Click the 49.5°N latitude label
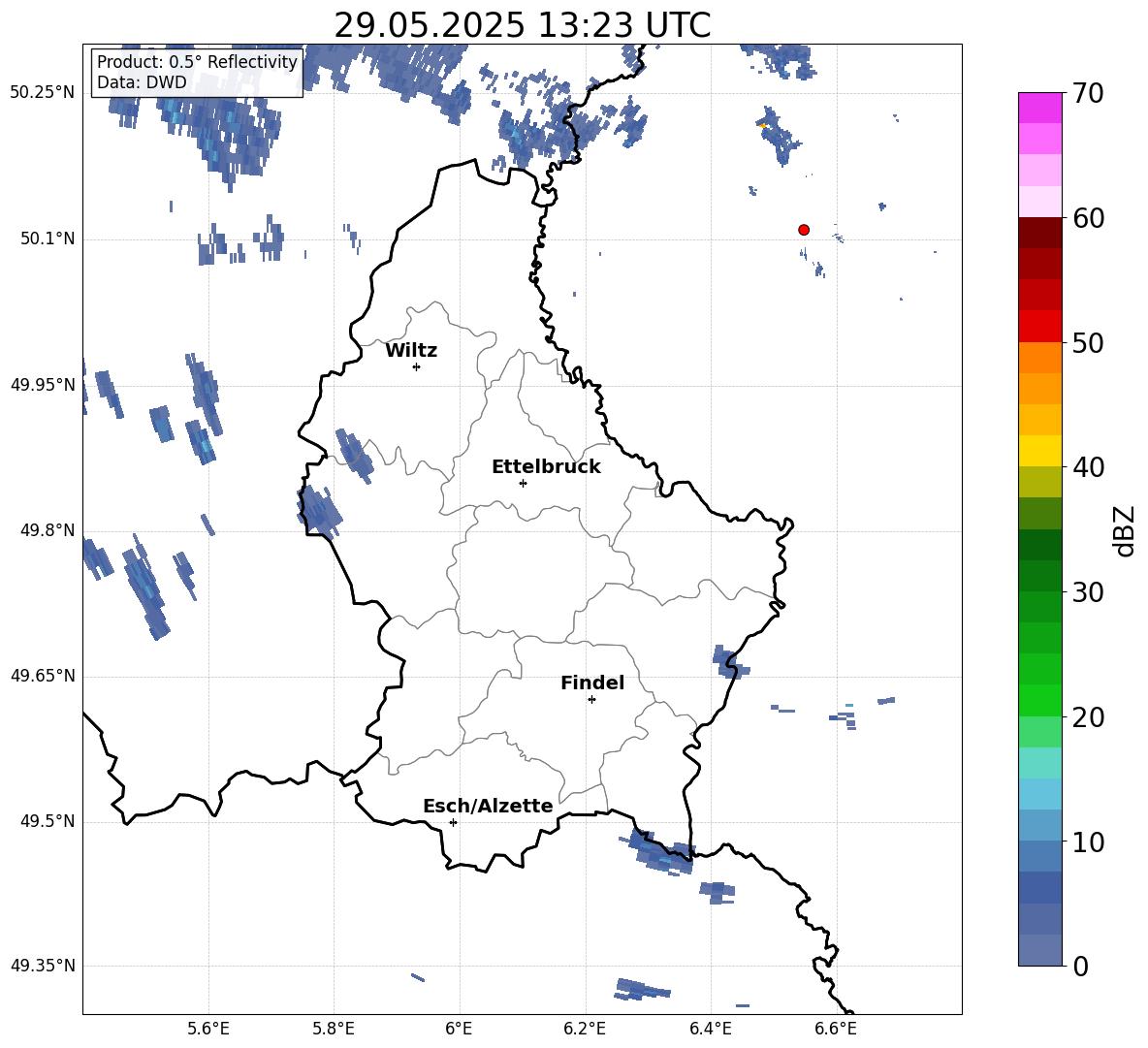Image resolution: width=1148 pixels, height=1048 pixels. [x=48, y=822]
